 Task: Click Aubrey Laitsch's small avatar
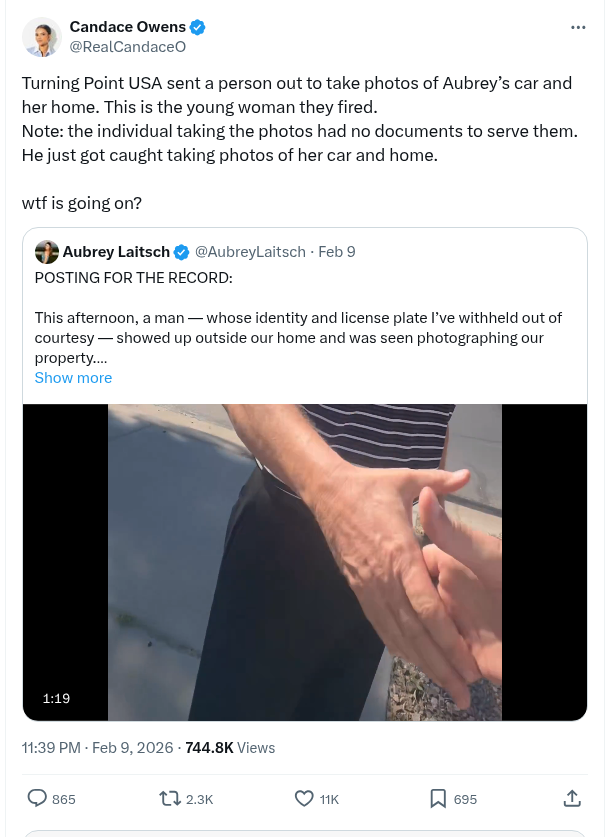pos(46,252)
